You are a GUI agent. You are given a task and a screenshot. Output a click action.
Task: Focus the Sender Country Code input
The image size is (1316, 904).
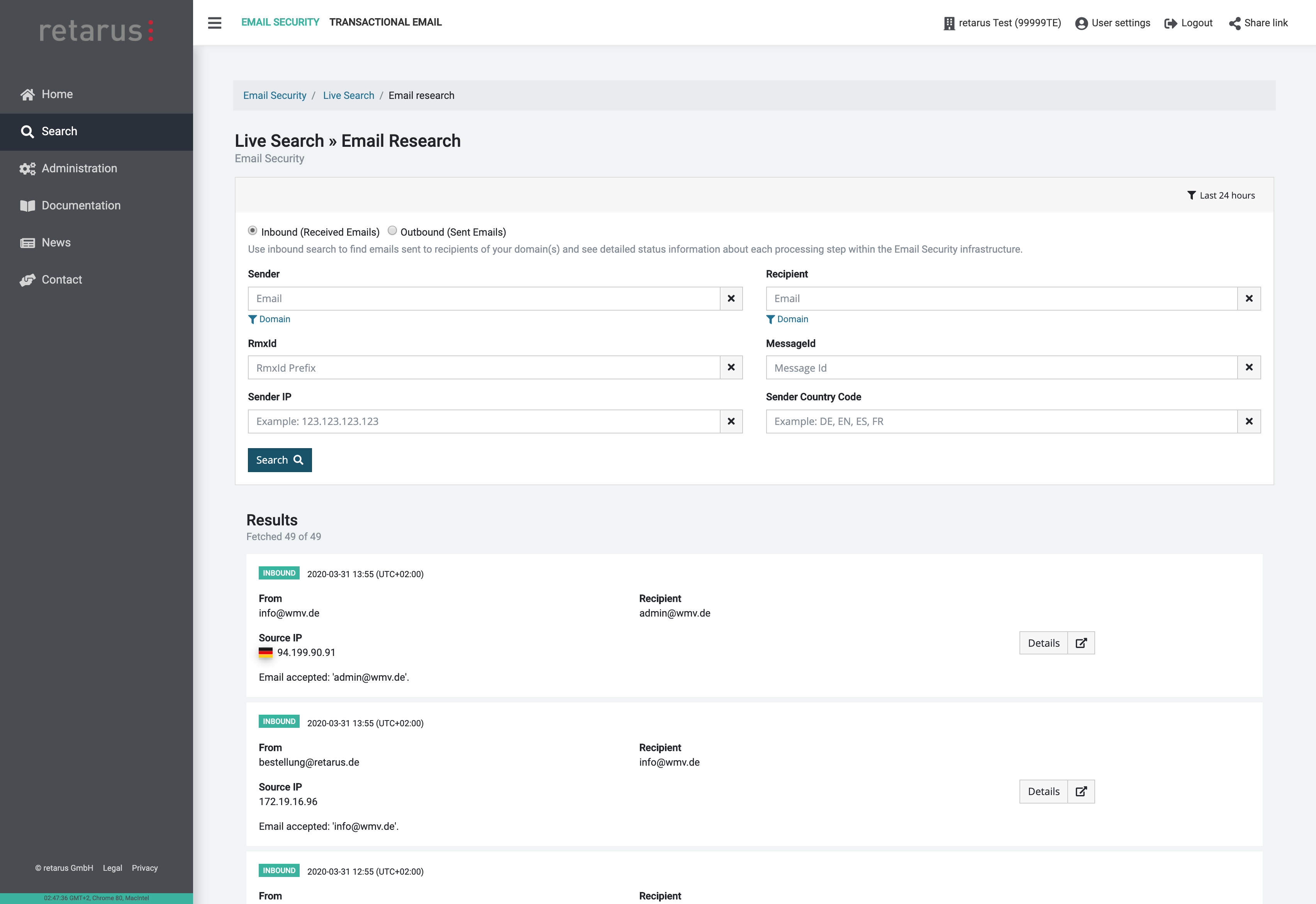(x=1001, y=421)
